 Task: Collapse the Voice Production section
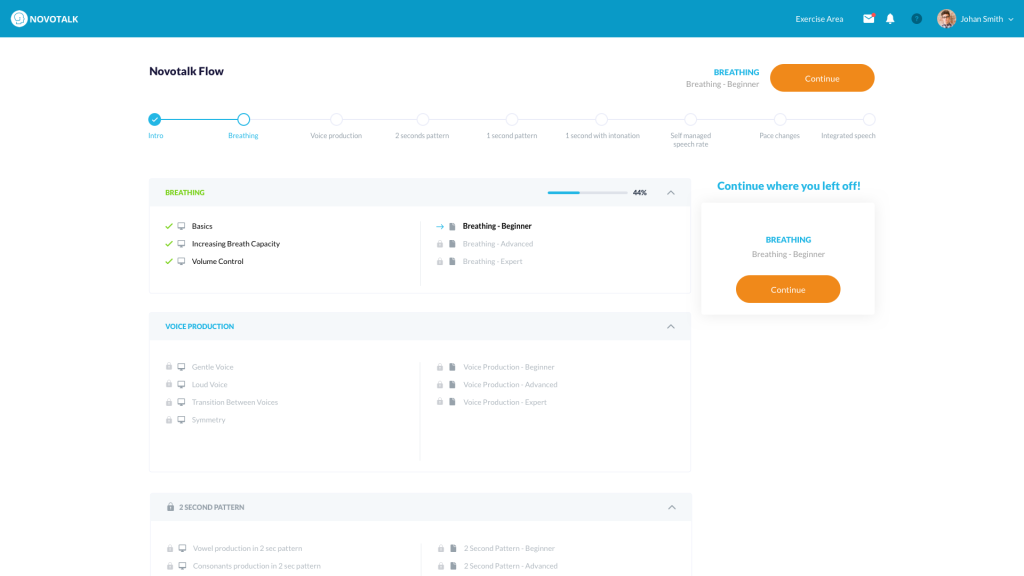tap(671, 326)
